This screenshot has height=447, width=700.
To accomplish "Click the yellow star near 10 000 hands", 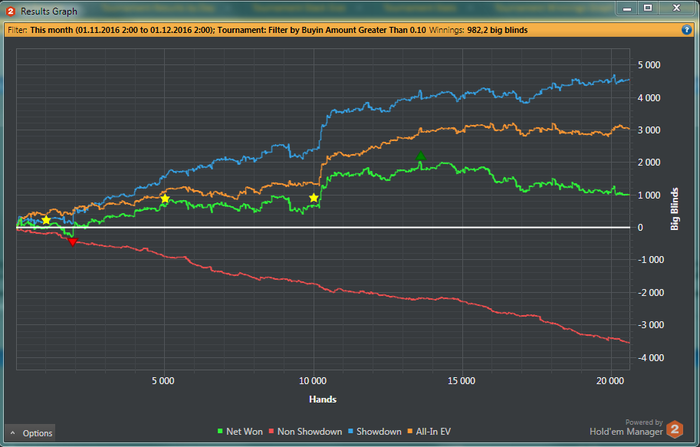I will coord(314,198).
